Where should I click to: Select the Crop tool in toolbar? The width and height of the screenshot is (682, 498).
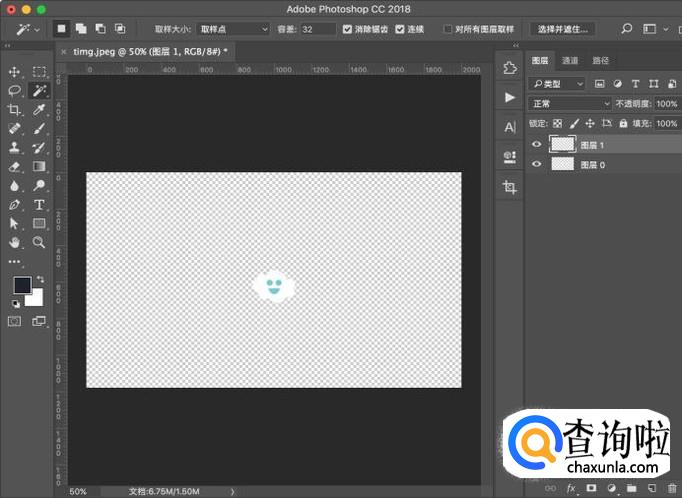(x=15, y=109)
